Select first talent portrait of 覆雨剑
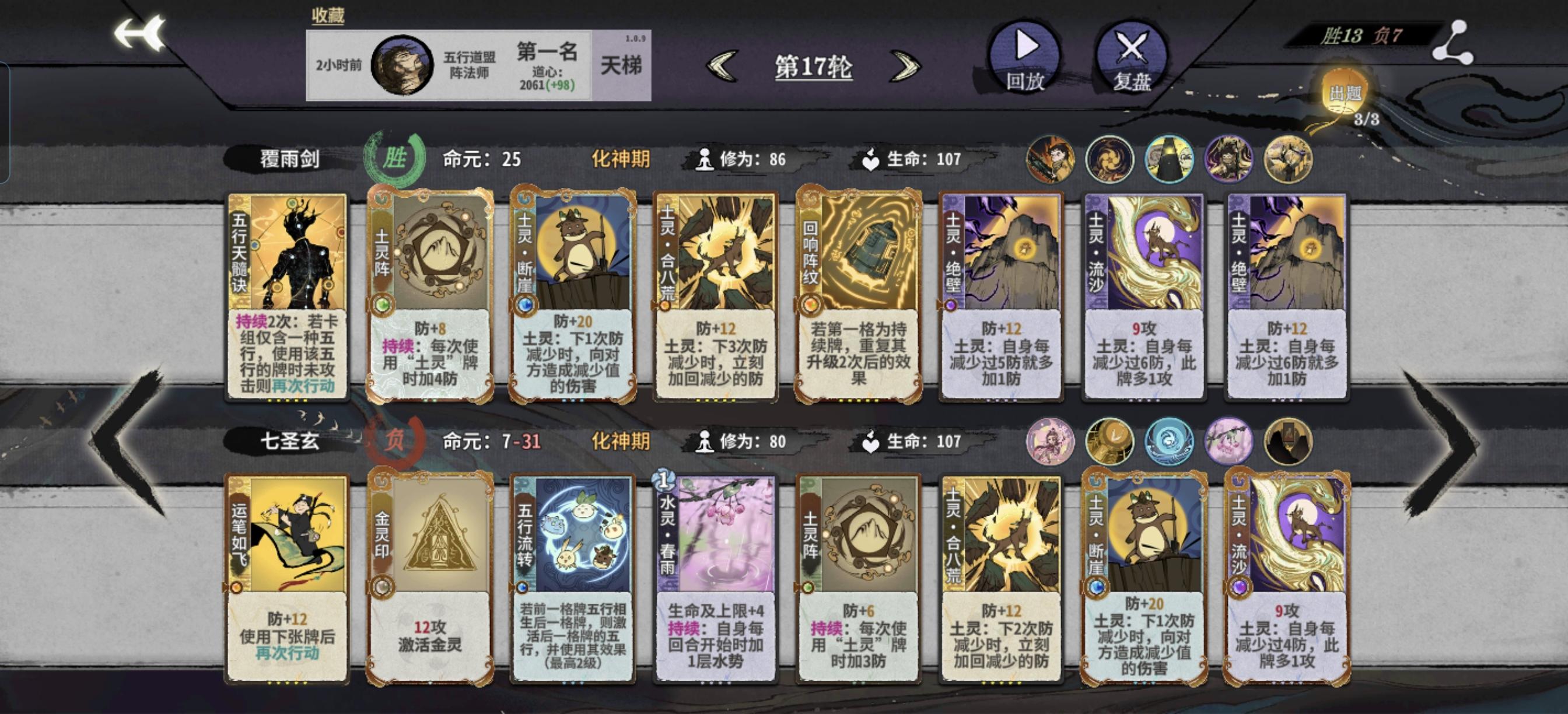Viewport: 1568px width, 714px height. 1050,159
